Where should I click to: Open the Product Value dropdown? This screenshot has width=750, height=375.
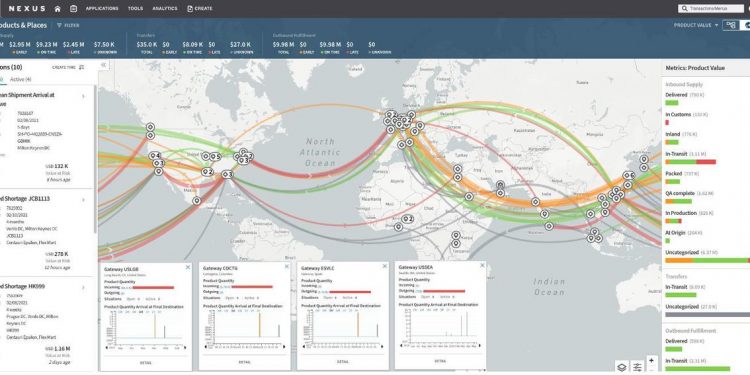pyautogui.click(x=696, y=25)
